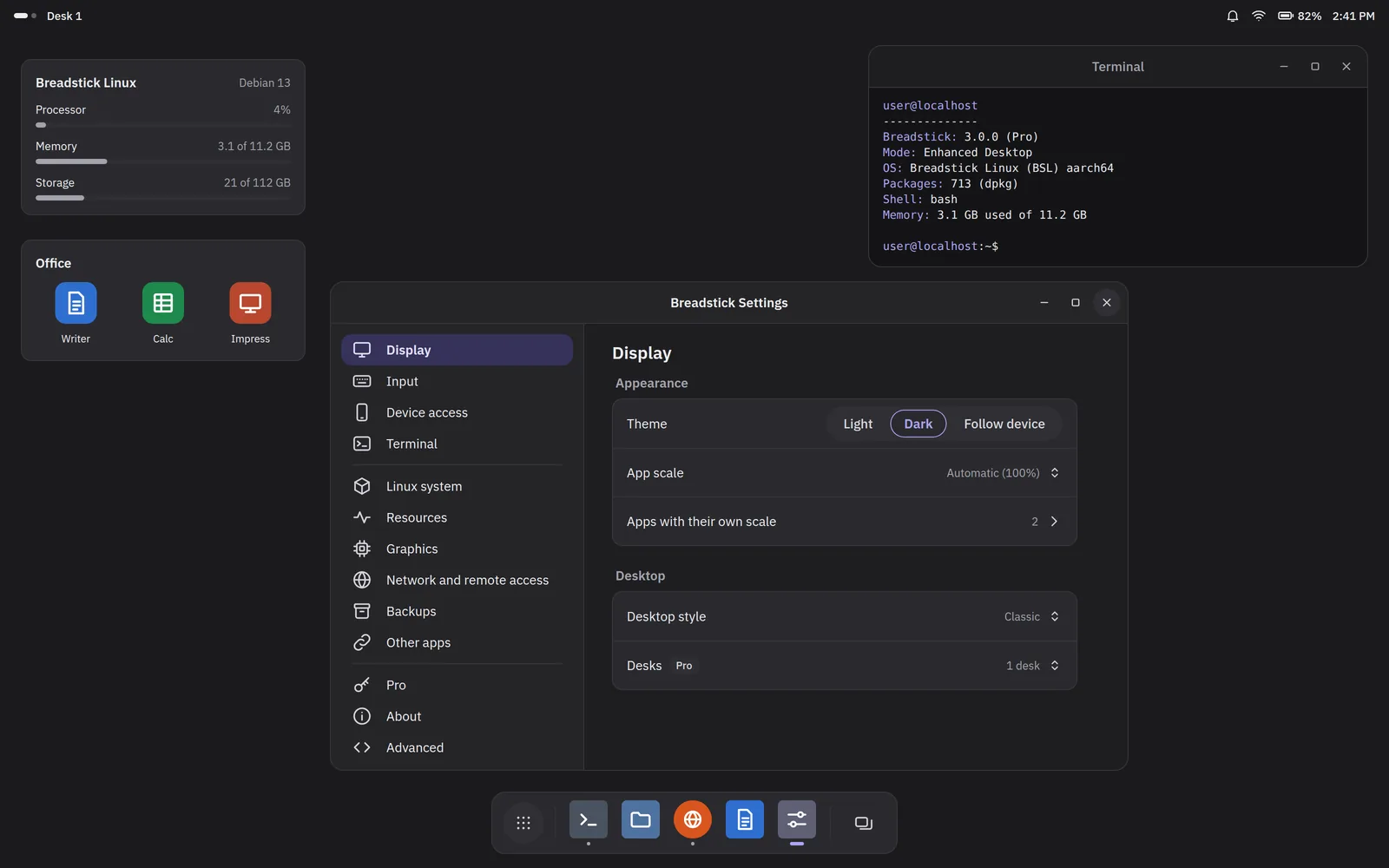Expand Apps with their own scale
Image resolution: width=1389 pixels, height=868 pixels.
pos(845,522)
